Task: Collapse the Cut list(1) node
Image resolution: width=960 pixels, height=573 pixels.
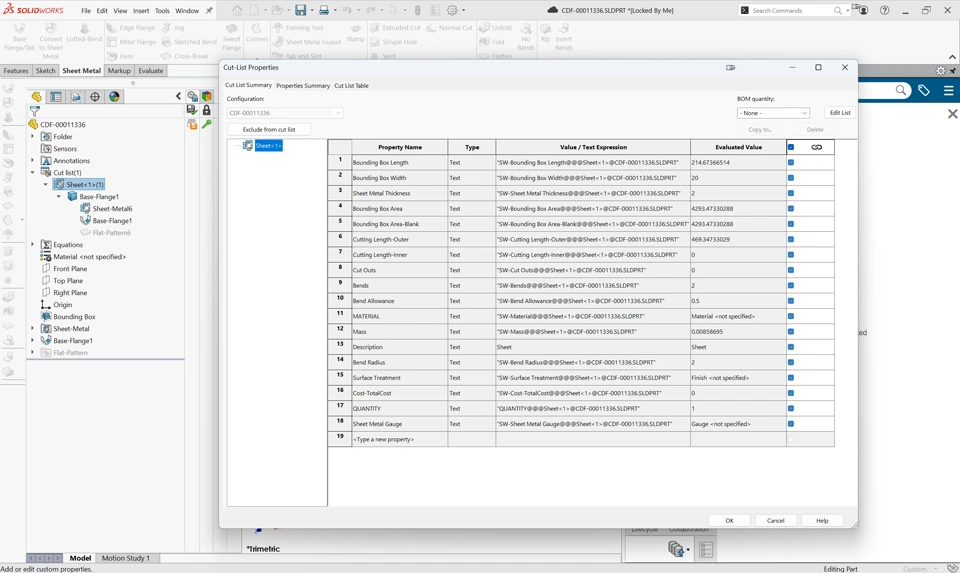Action: click(x=32, y=173)
